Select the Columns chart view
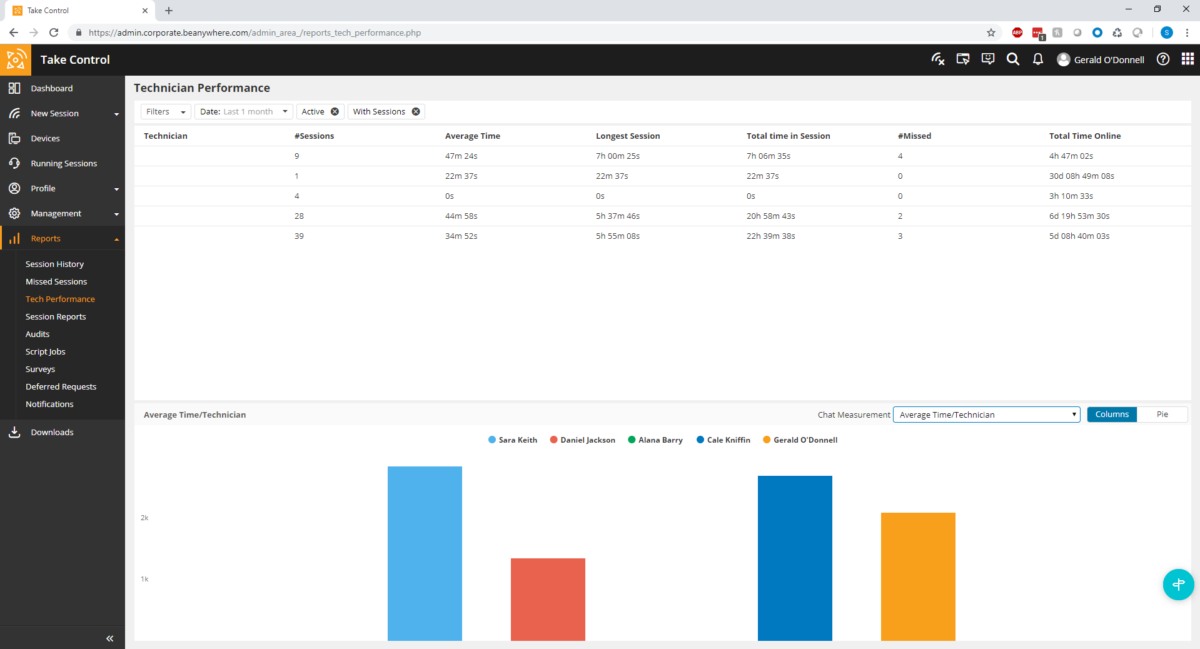Screen dimensions: 1200x649 click(1112, 414)
